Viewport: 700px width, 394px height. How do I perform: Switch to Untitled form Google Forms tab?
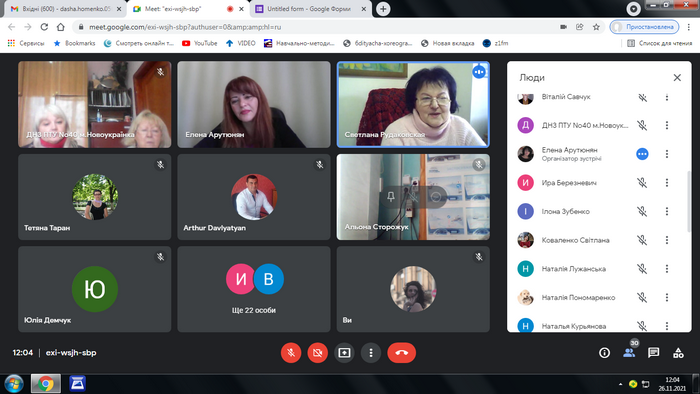tap(310, 9)
